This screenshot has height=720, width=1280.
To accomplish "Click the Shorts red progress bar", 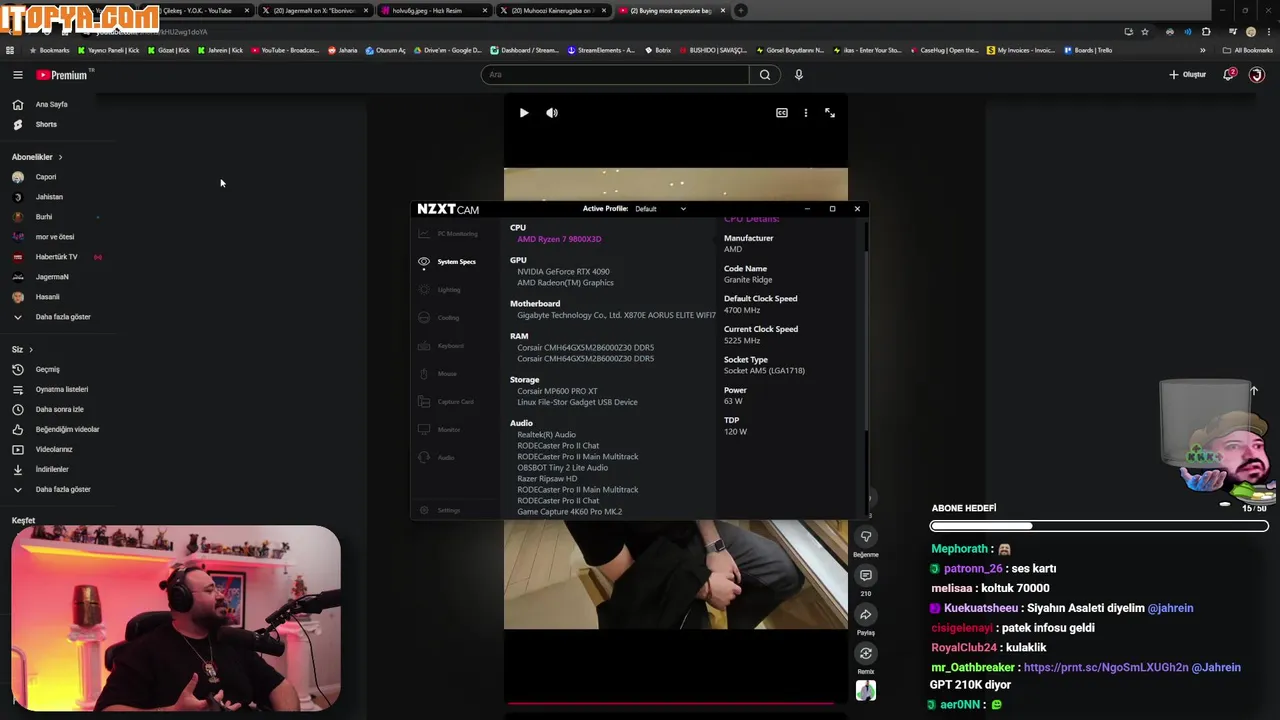I will [x=671, y=703].
